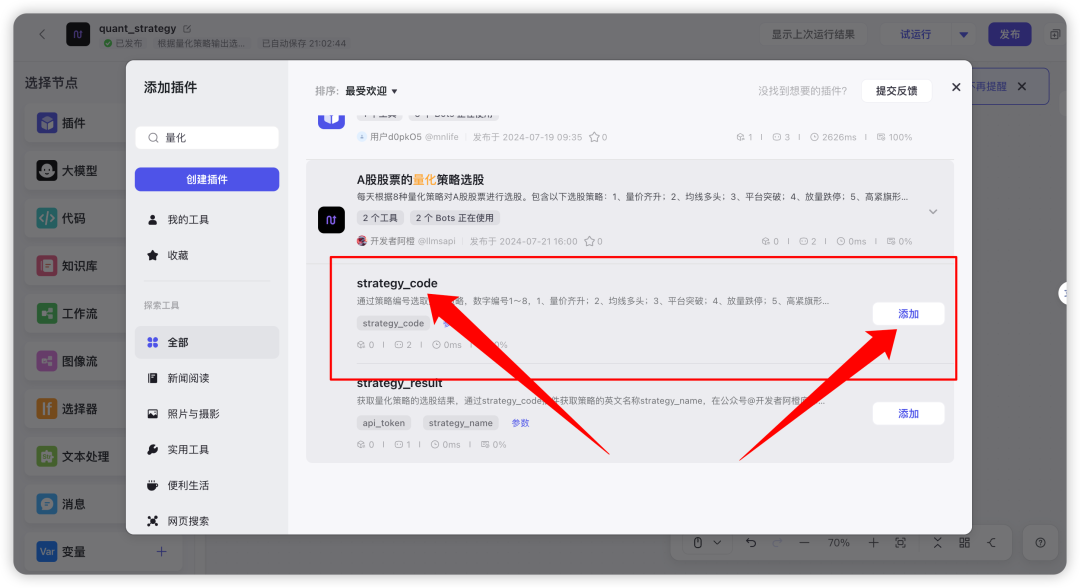Focus the plugin search field containing 量化
1080x588 pixels.
point(207,138)
